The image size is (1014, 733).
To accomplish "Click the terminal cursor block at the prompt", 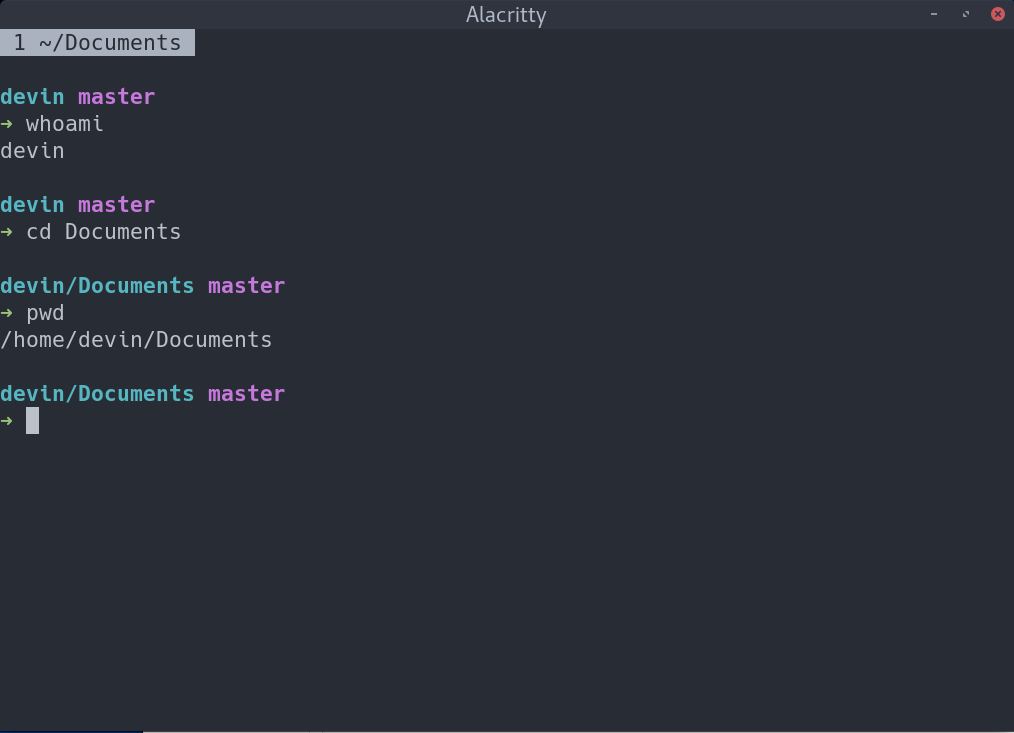I will [32, 421].
